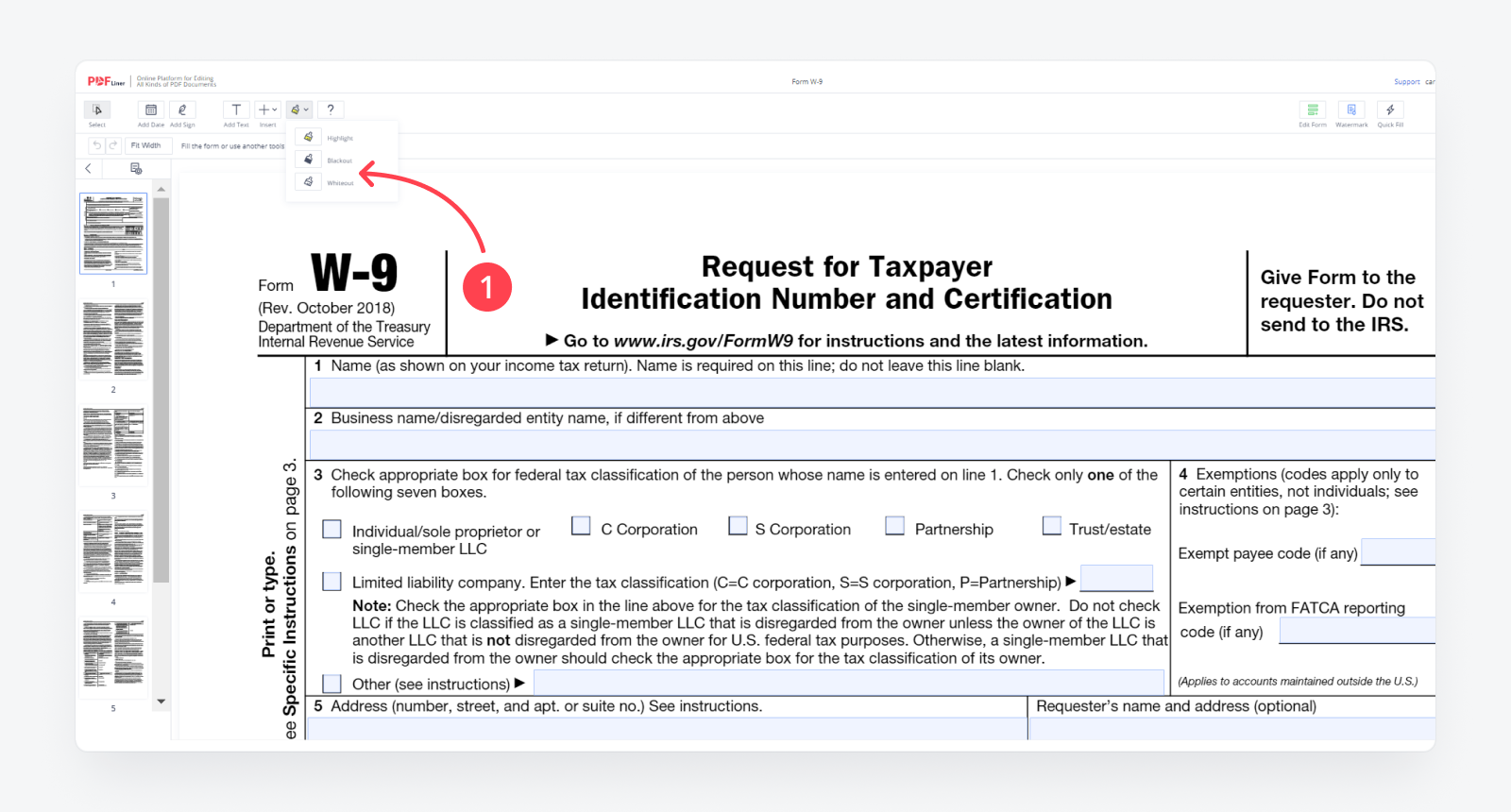Screen dimensions: 1511x812
Task: Select page 5 thumbnail
Action: tap(113, 656)
